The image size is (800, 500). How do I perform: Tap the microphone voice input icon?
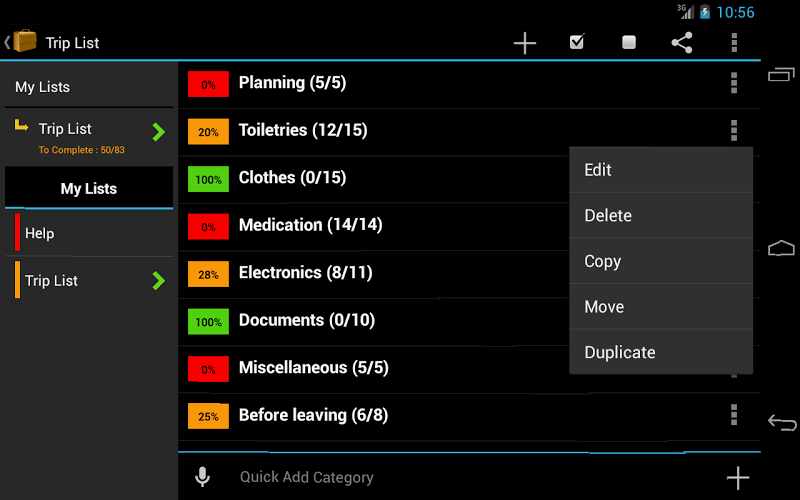pos(203,477)
